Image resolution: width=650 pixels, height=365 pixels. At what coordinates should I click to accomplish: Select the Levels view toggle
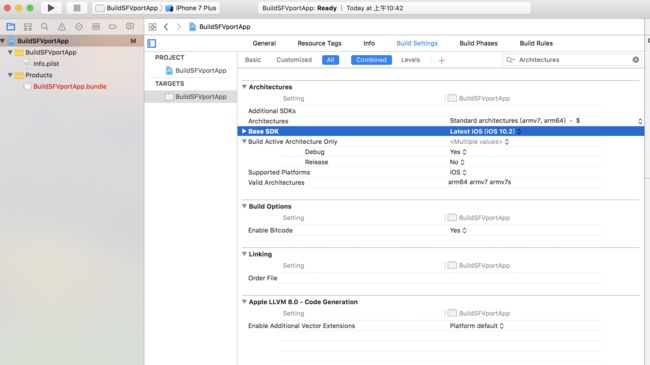[x=410, y=60]
